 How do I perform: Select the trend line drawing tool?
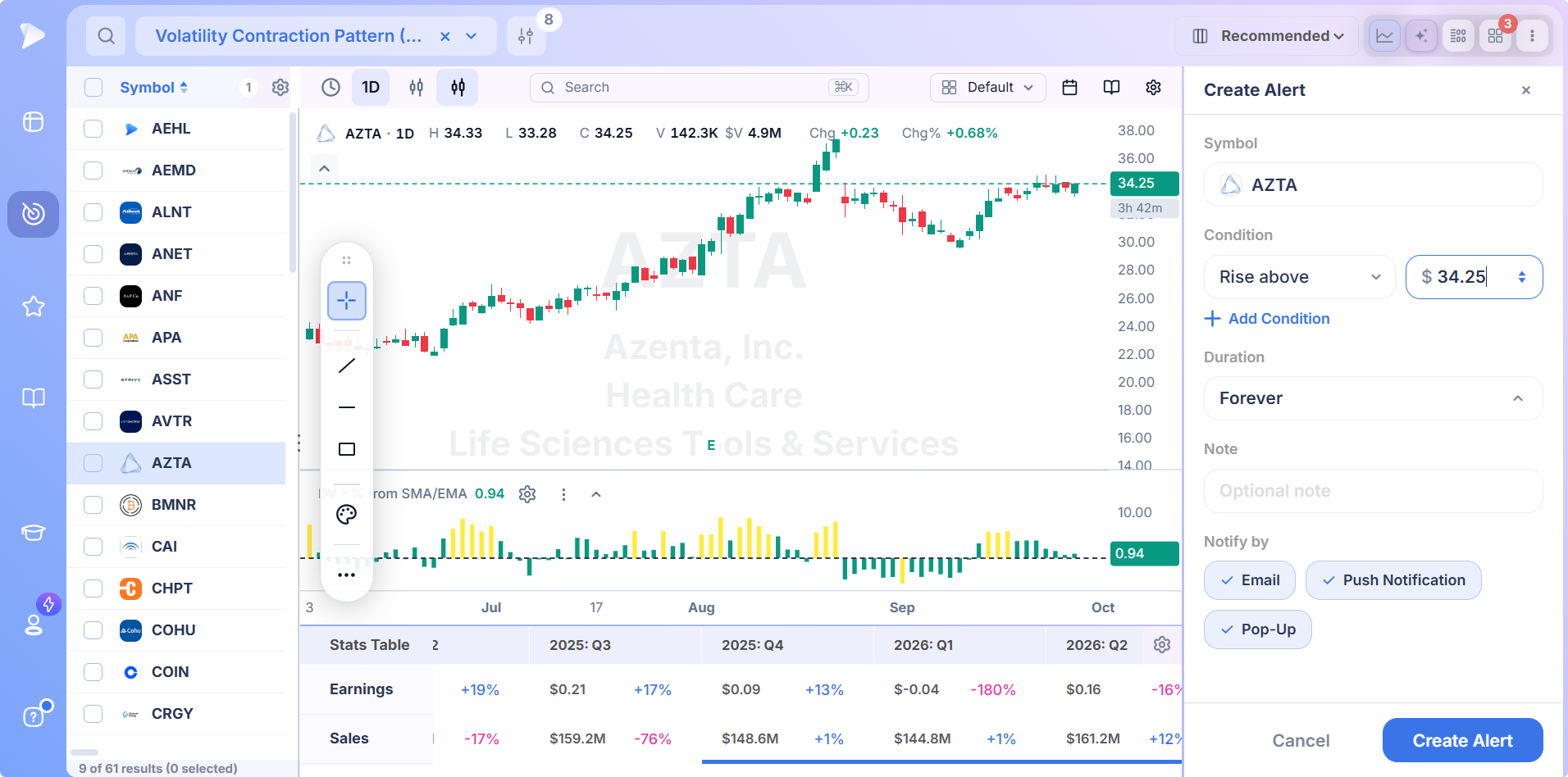pyautogui.click(x=347, y=366)
